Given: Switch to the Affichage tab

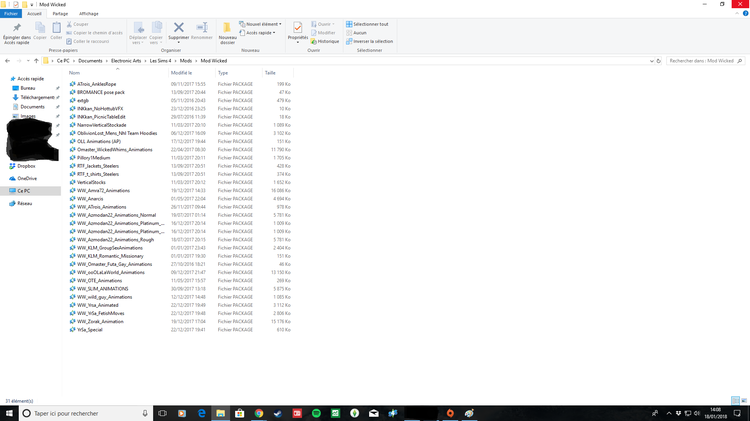Looking at the screenshot, I should click(x=88, y=13).
